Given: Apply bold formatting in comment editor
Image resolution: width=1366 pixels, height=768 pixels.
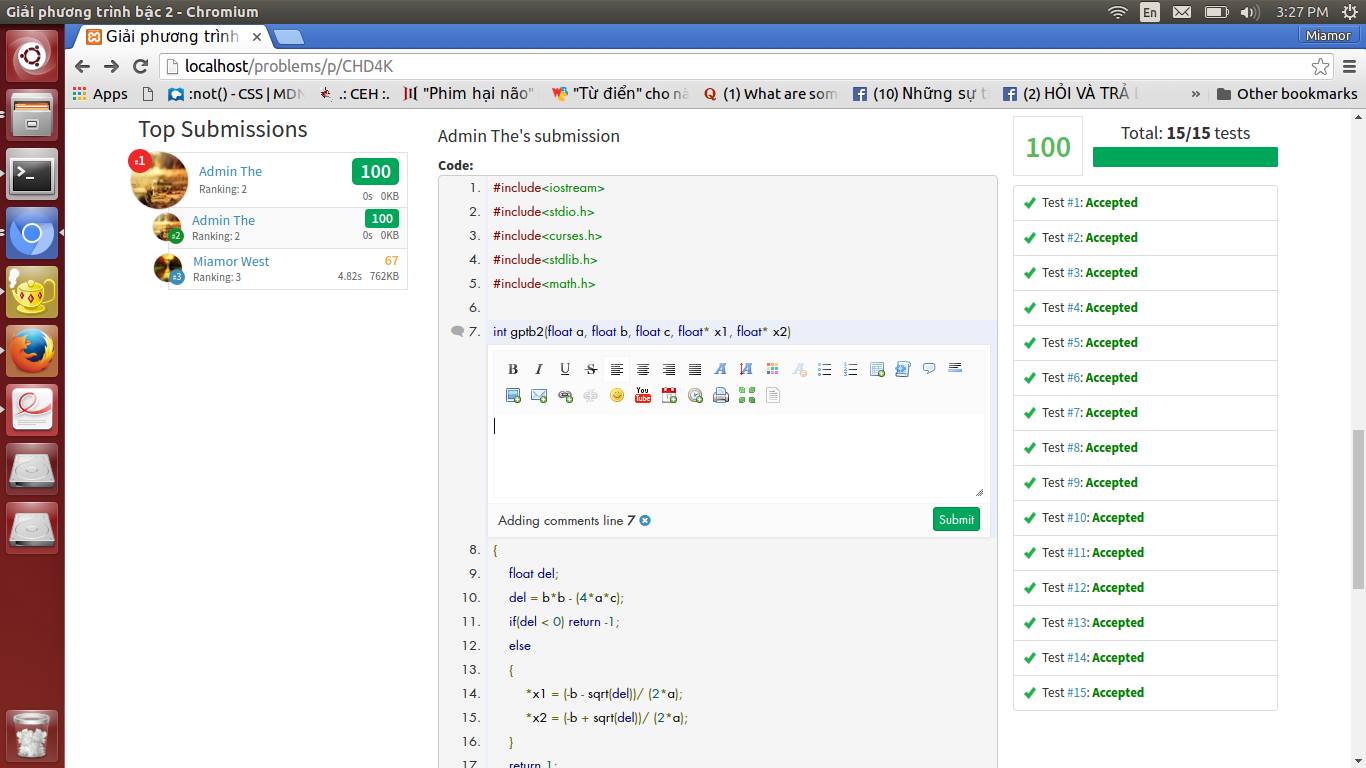Looking at the screenshot, I should click(513, 369).
